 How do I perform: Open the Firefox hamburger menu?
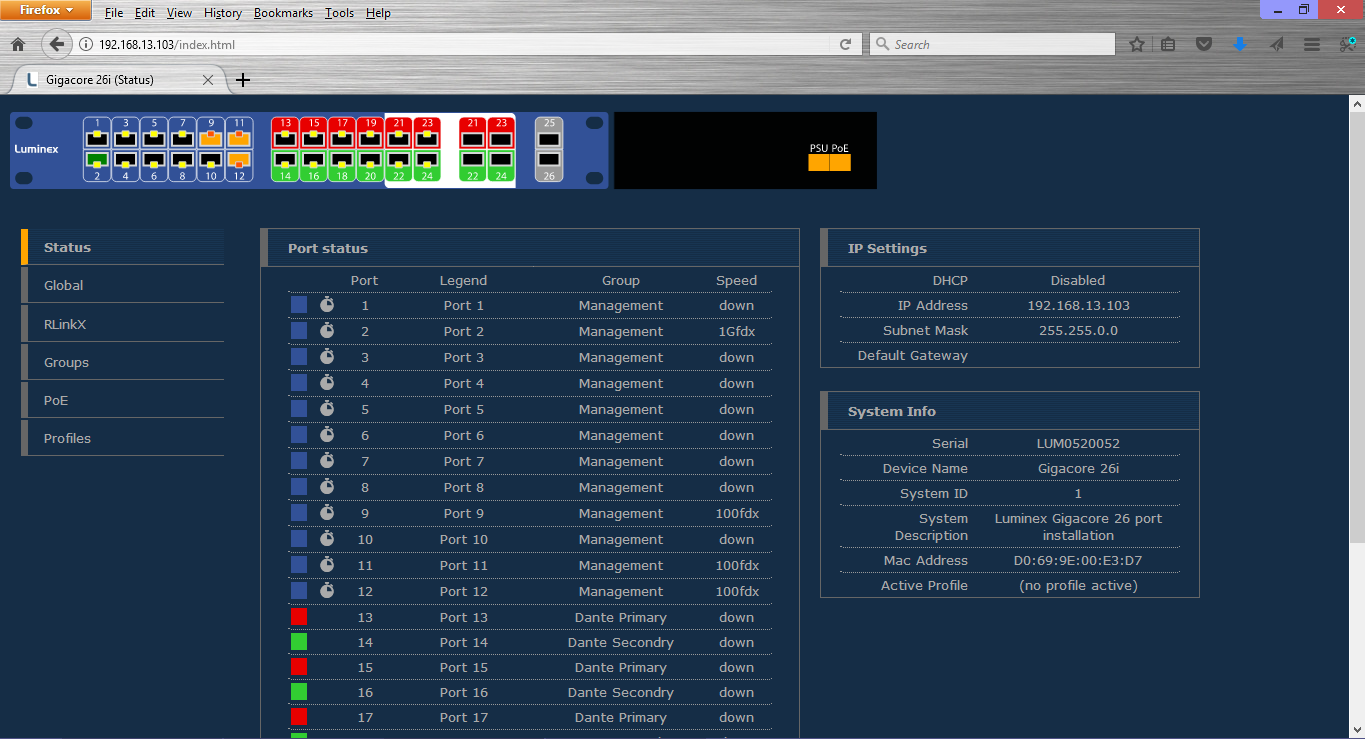pyautogui.click(x=1312, y=44)
